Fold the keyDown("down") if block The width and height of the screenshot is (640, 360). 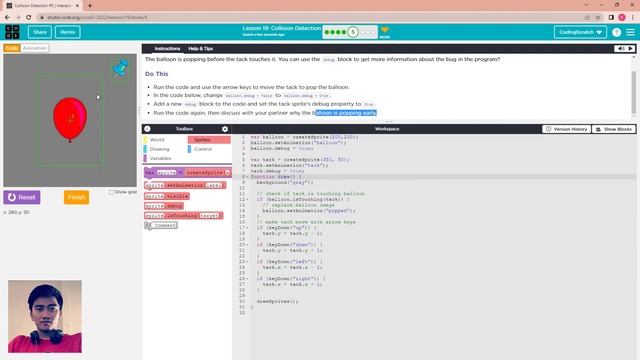247,245
